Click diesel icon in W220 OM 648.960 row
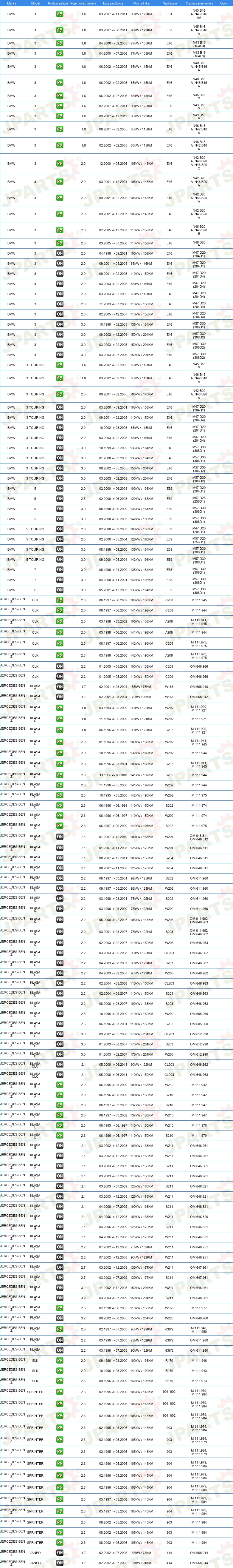This screenshot has width=233, height=1568. click(x=60, y=1319)
